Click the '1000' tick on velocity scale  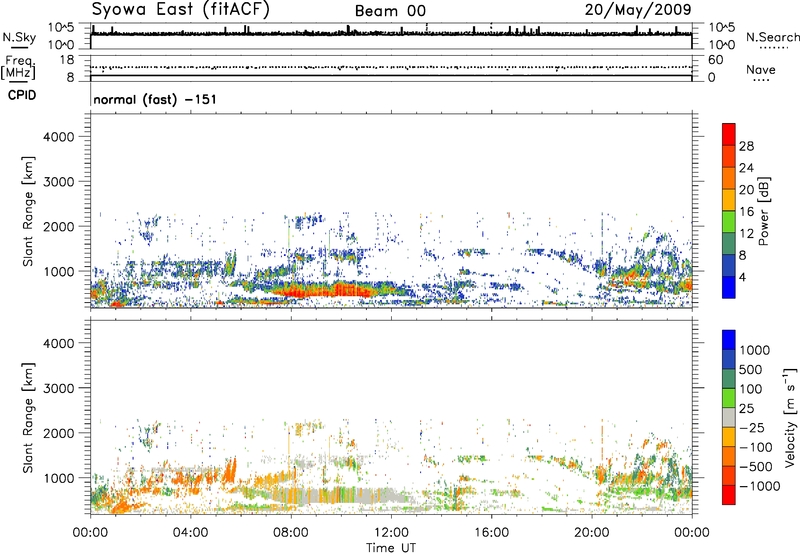[x=754, y=350]
